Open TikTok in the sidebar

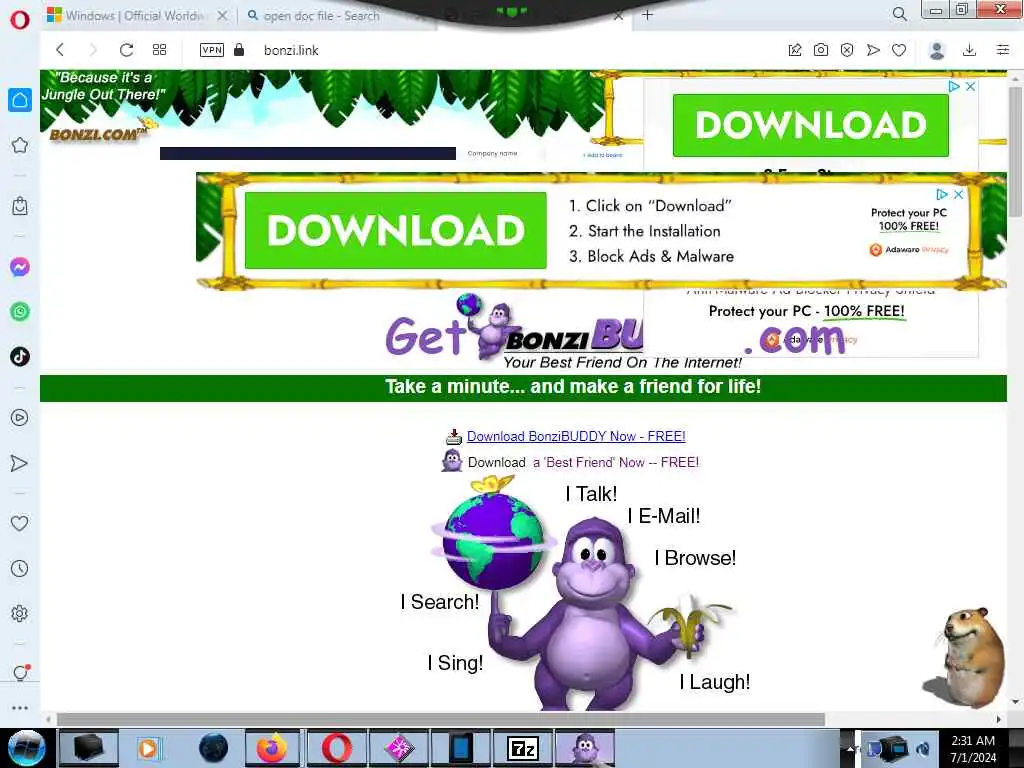click(20, 357)
